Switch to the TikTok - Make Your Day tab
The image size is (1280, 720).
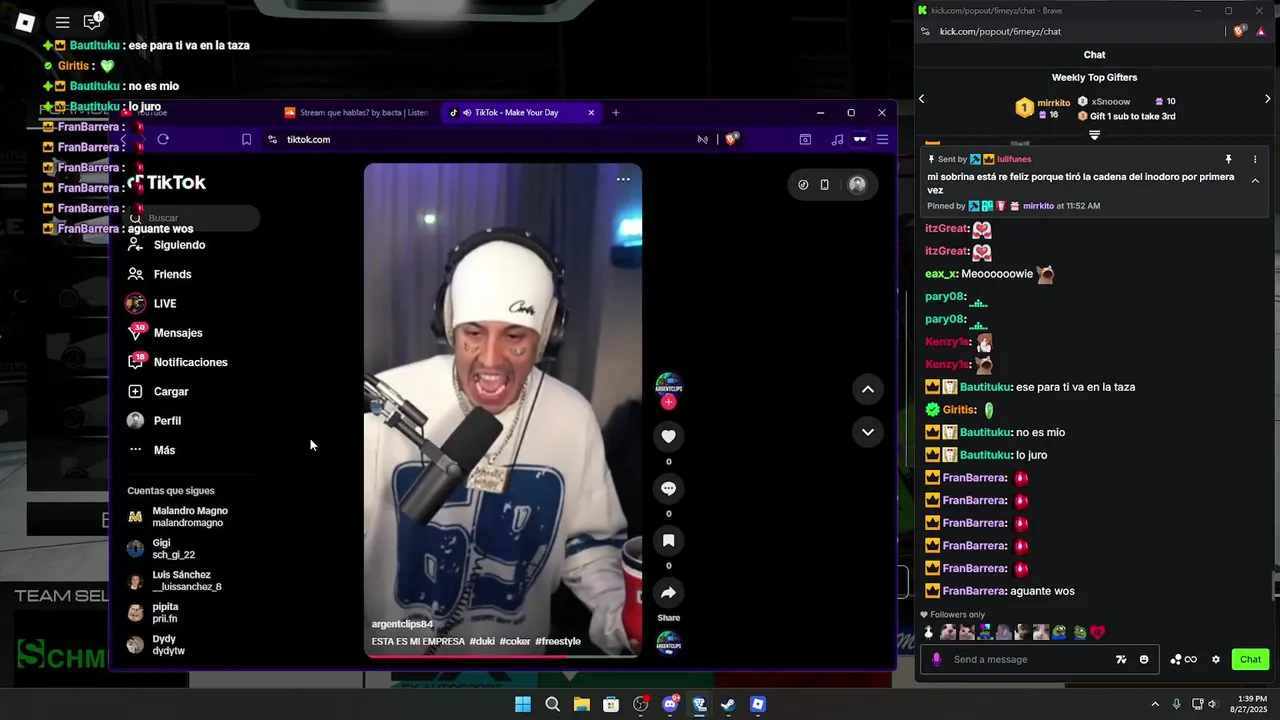click(x=516, y=112)
